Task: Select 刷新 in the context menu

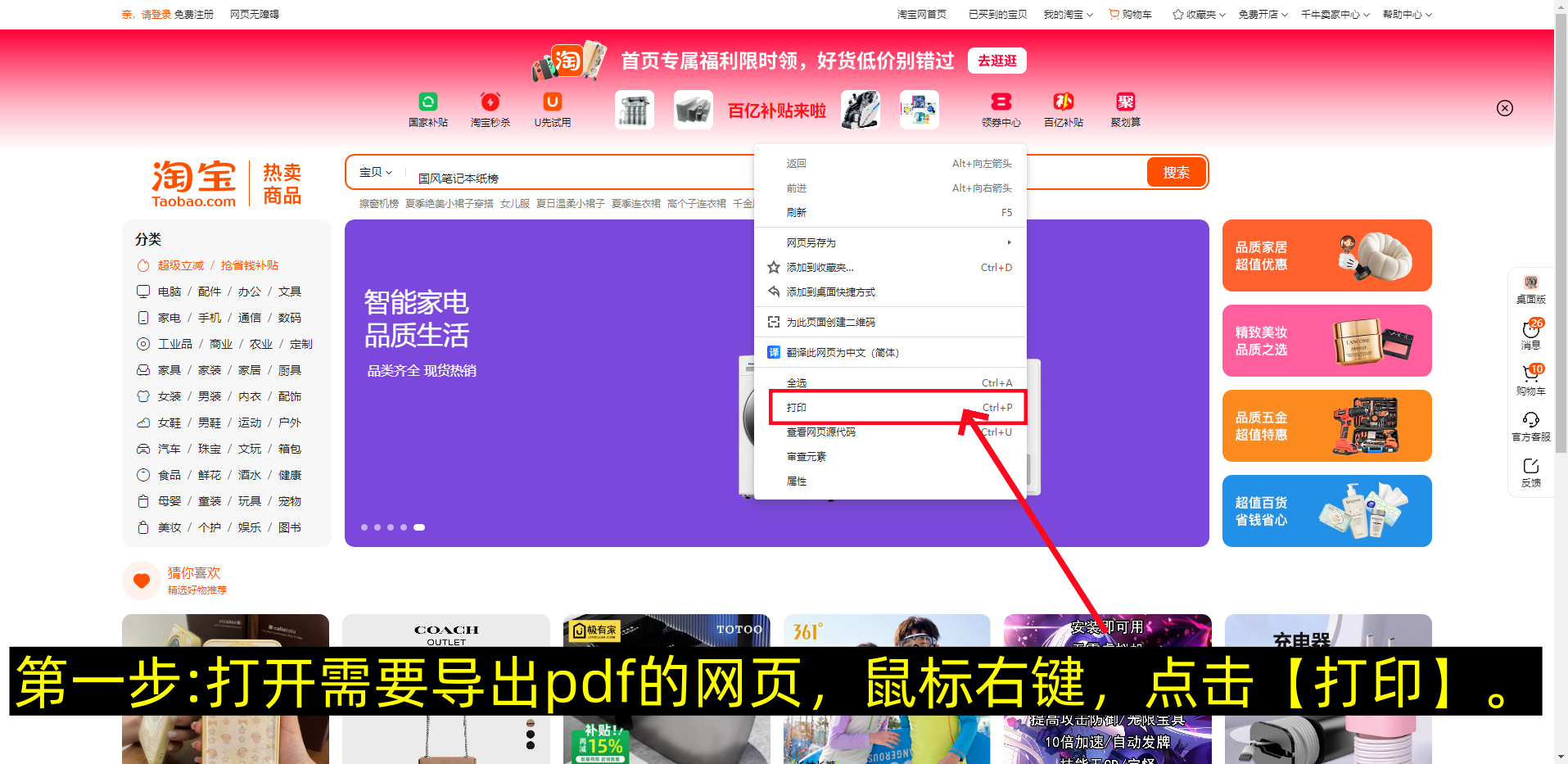Action: click(x=890, y=213)
